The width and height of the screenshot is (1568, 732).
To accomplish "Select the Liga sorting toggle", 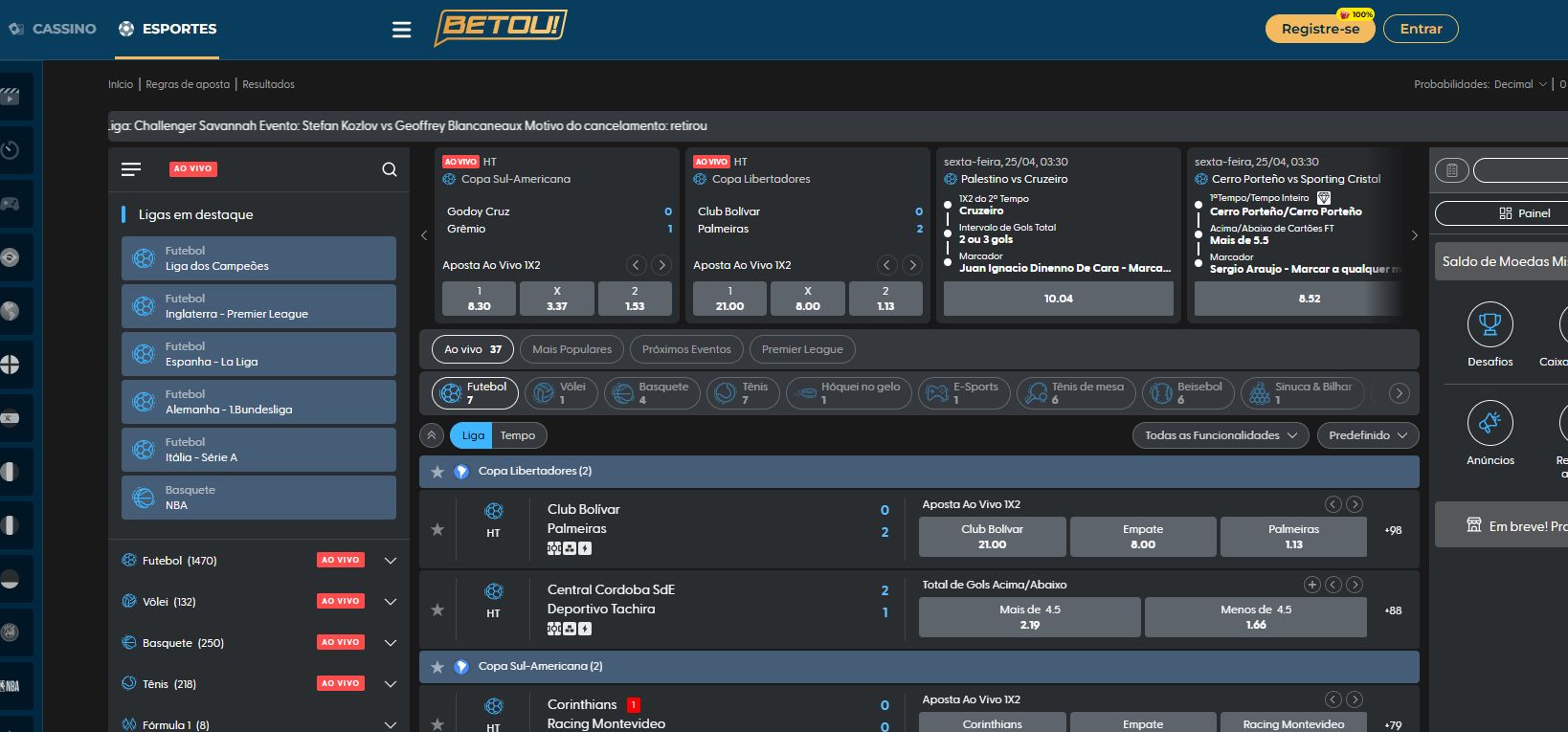I will point(473,435).
